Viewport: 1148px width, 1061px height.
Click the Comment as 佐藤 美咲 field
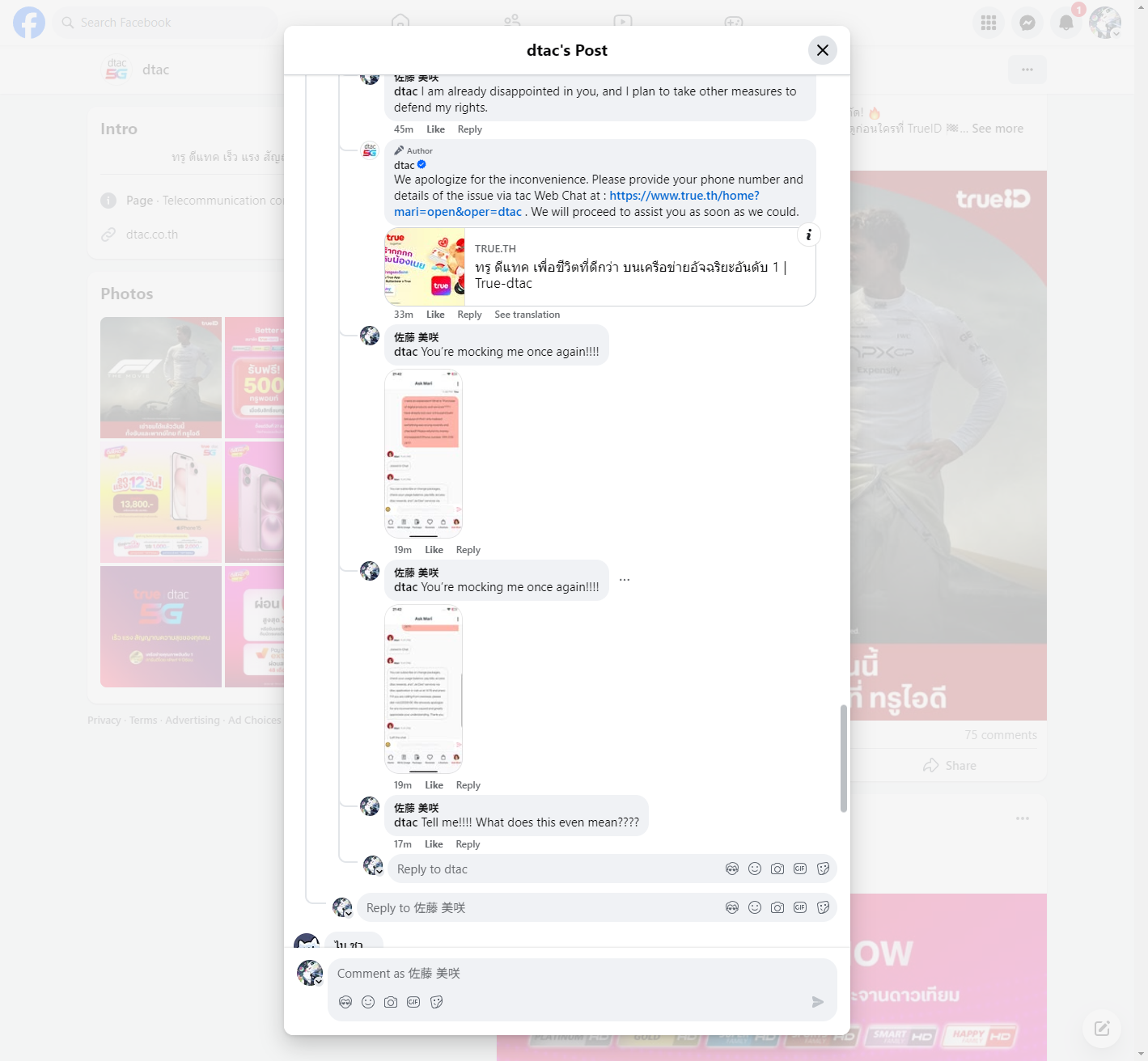582,974
